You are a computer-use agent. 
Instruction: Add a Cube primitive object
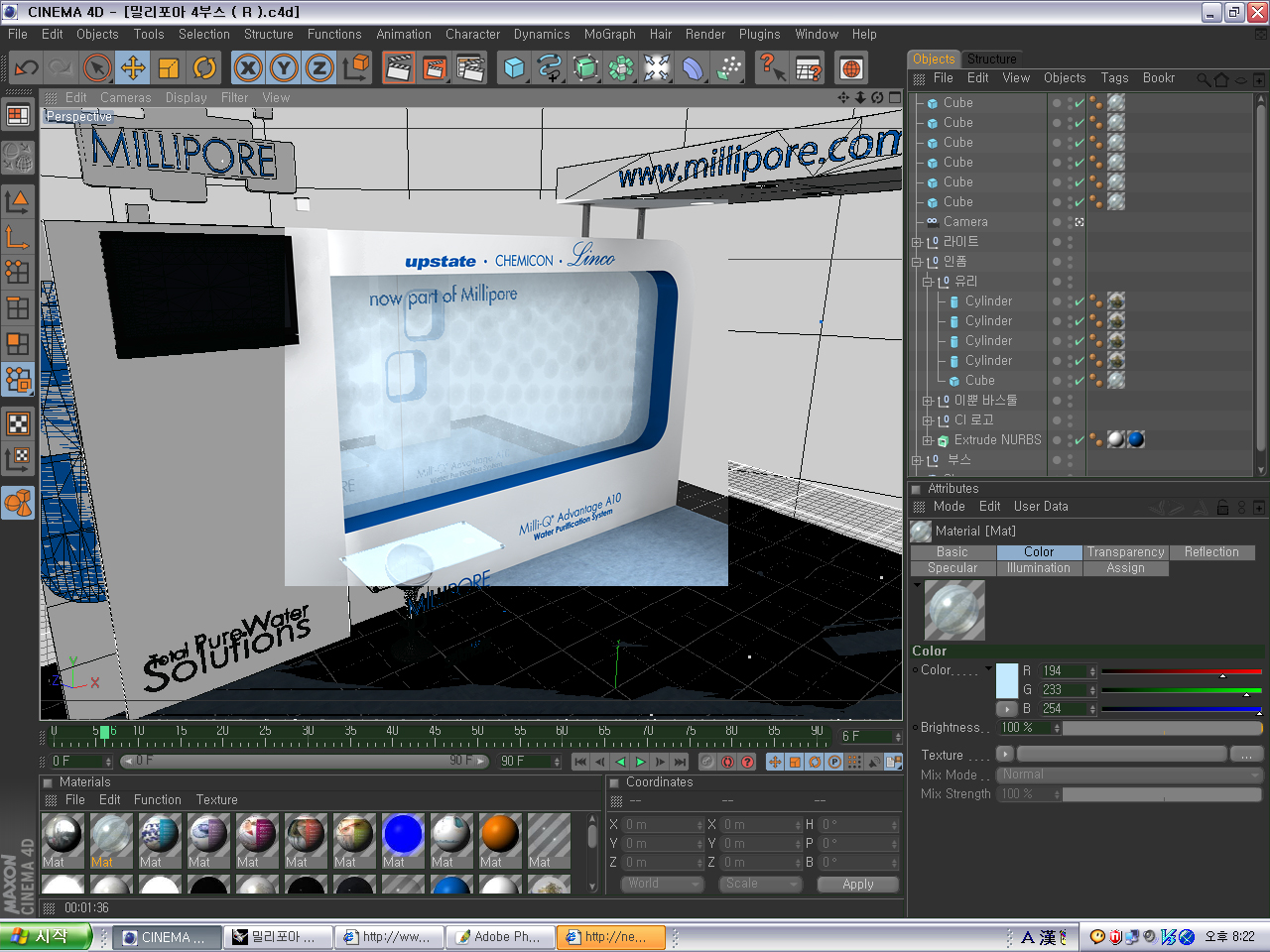[x=514, y=68]
